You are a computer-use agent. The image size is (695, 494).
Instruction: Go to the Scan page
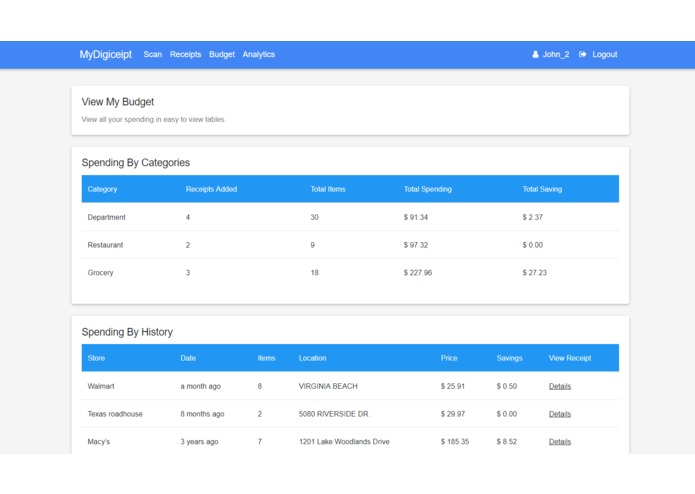152,54
